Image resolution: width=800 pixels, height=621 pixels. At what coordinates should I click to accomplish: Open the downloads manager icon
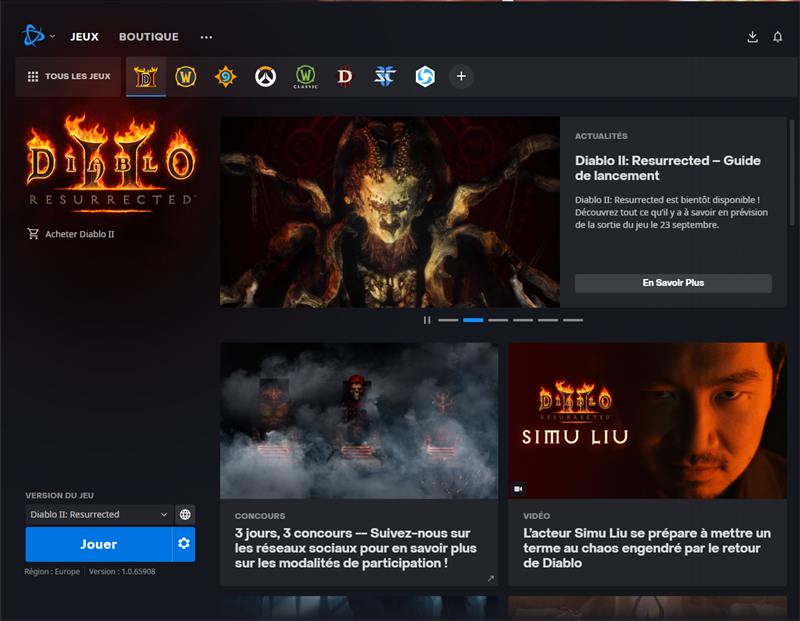point(752,36)
